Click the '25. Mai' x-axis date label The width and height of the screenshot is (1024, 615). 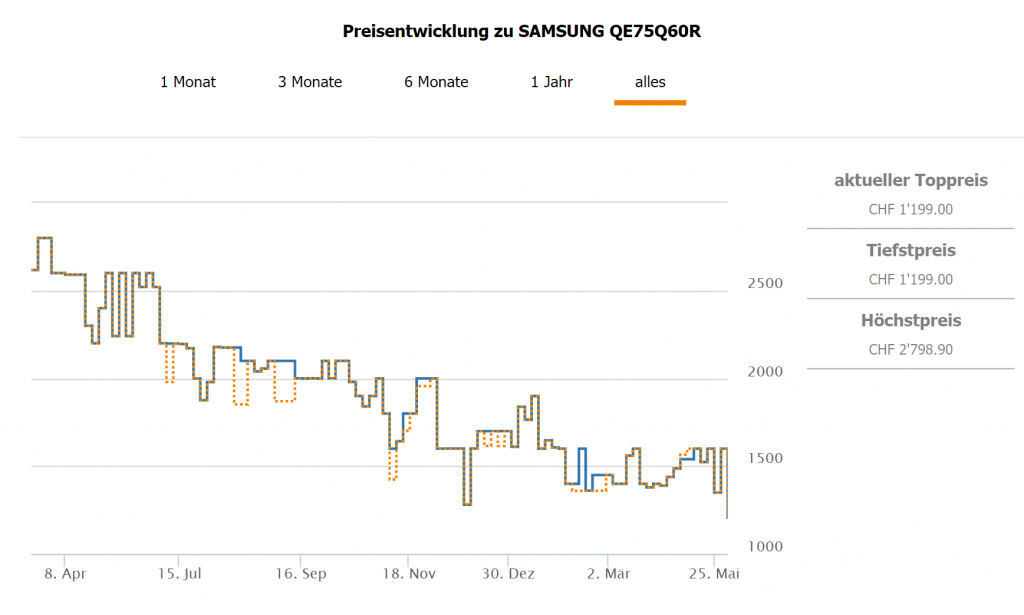pos(716,574)
